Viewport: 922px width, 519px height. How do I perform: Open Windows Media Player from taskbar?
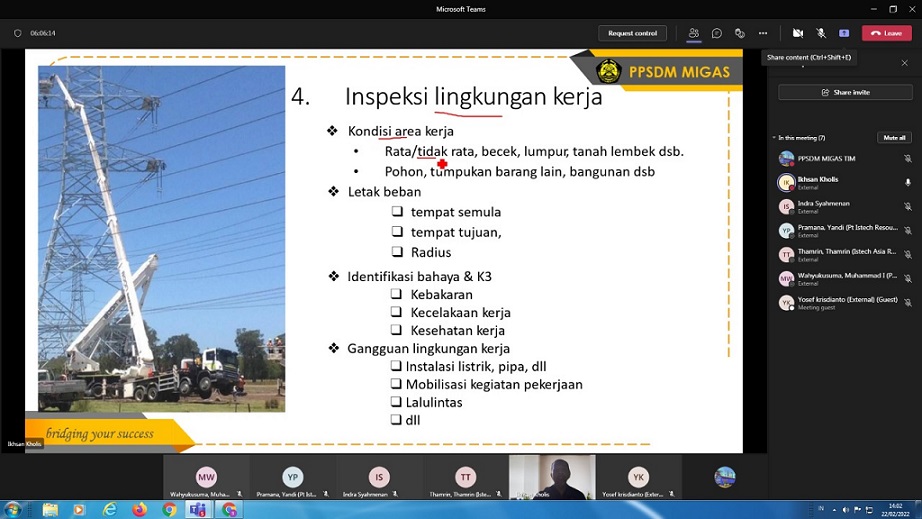[79, 510]
